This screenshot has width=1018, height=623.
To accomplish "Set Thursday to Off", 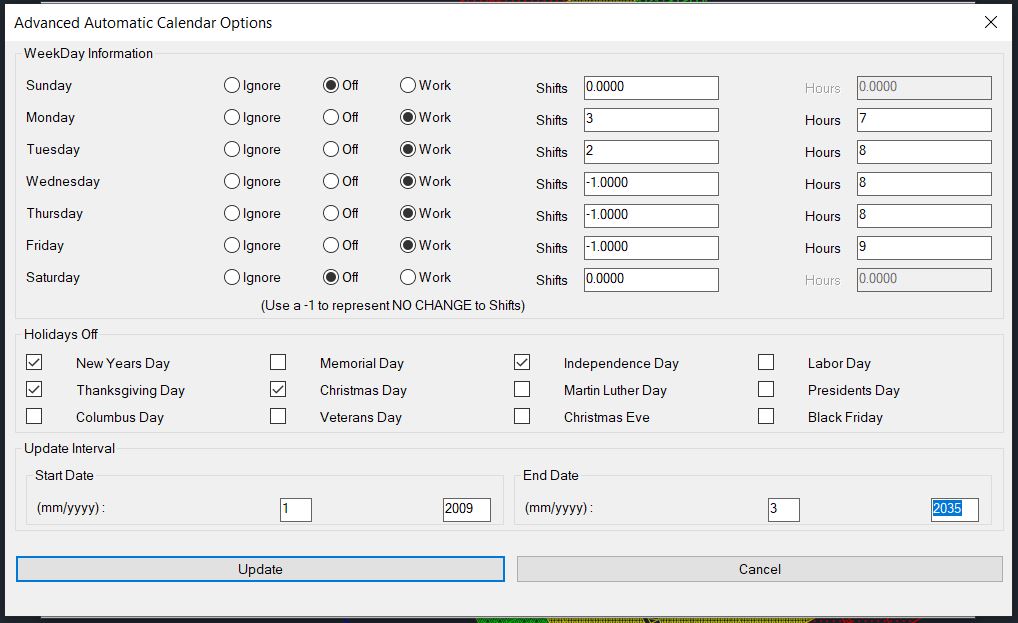I will point(328,213).
